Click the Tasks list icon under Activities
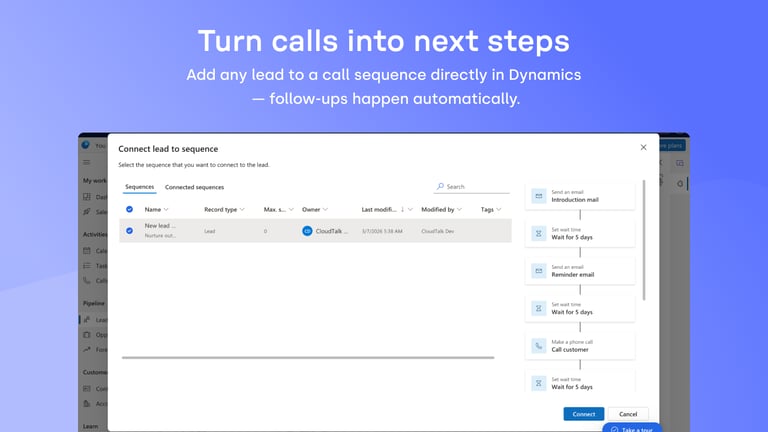The width and height of the screenshot is (768, 432). coord(87,265)
